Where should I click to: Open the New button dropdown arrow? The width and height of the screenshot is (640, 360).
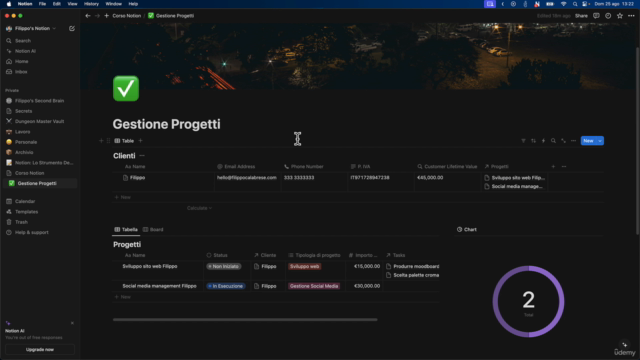(x=600, y=141)
